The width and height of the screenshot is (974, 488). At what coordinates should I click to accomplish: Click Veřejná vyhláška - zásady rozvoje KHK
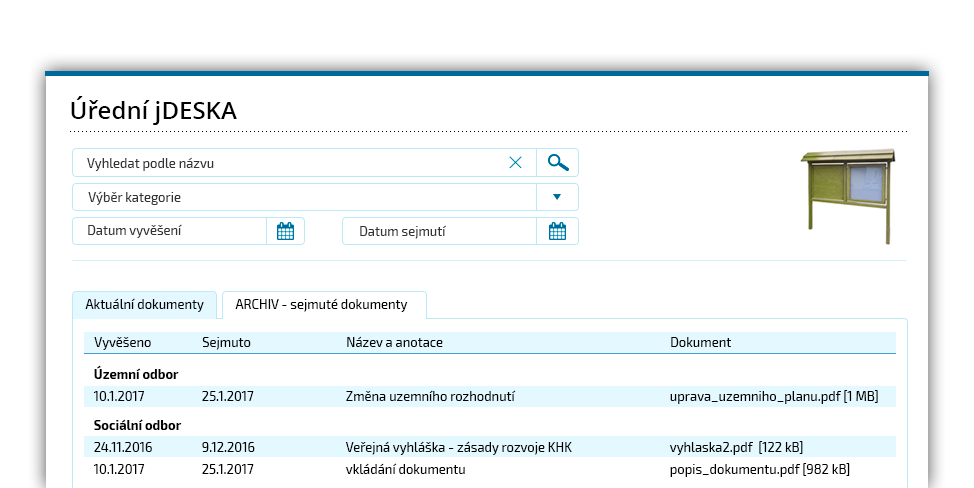458,448
